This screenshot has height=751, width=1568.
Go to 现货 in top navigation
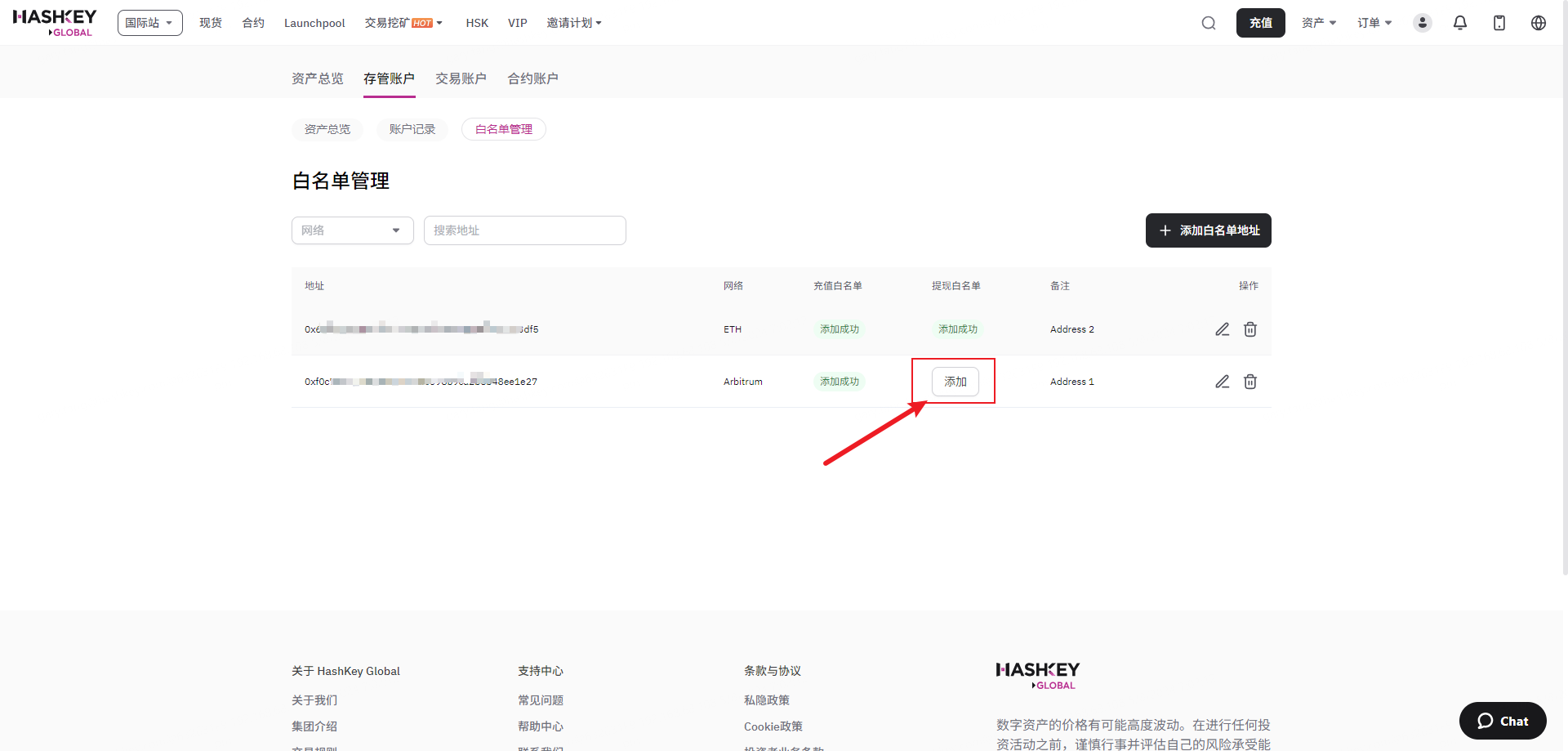pyautogui.click(x=211, y=23)
